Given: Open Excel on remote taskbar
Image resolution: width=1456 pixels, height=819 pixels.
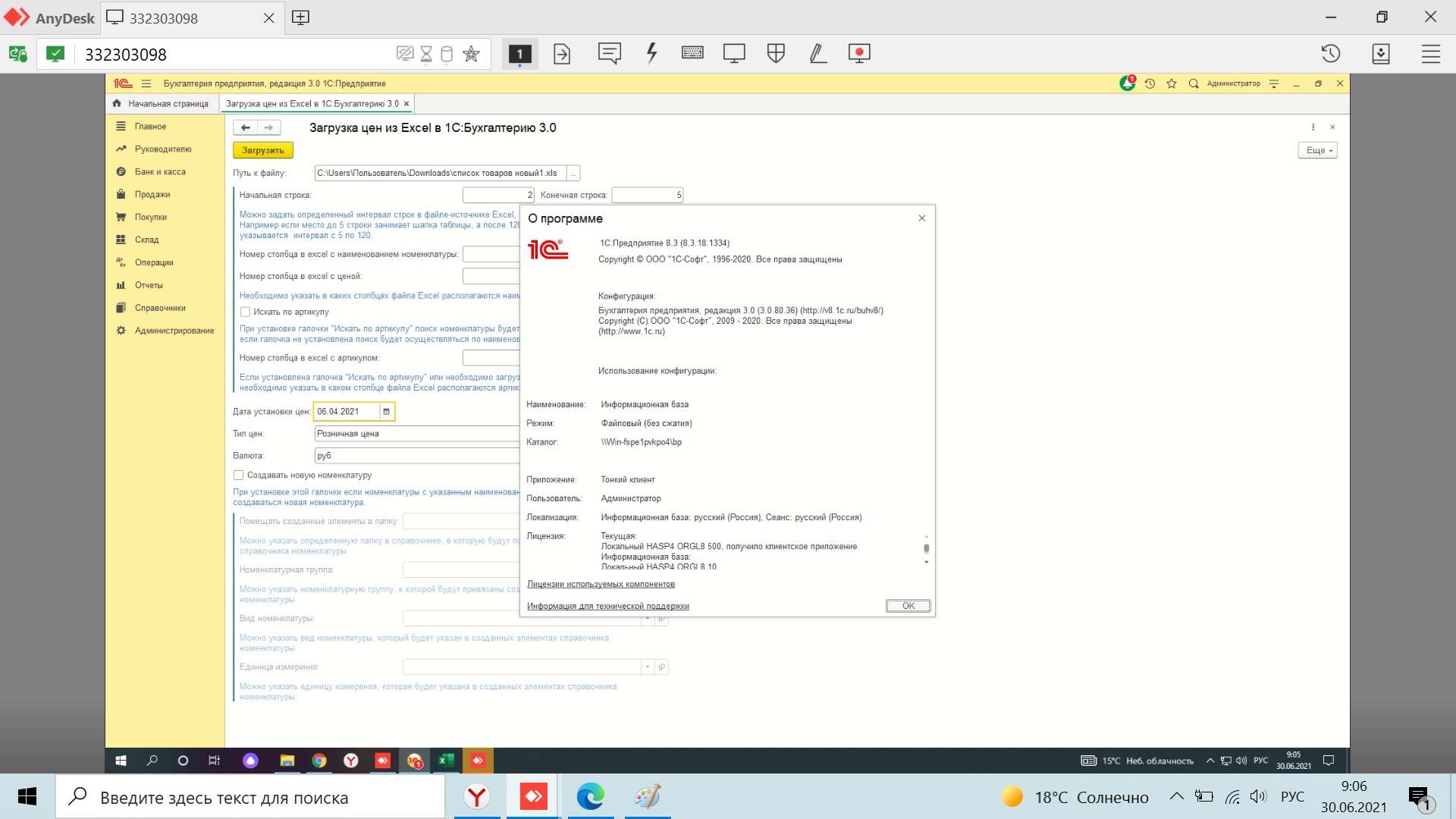Looking at the screenshot, I should point(446,761).
